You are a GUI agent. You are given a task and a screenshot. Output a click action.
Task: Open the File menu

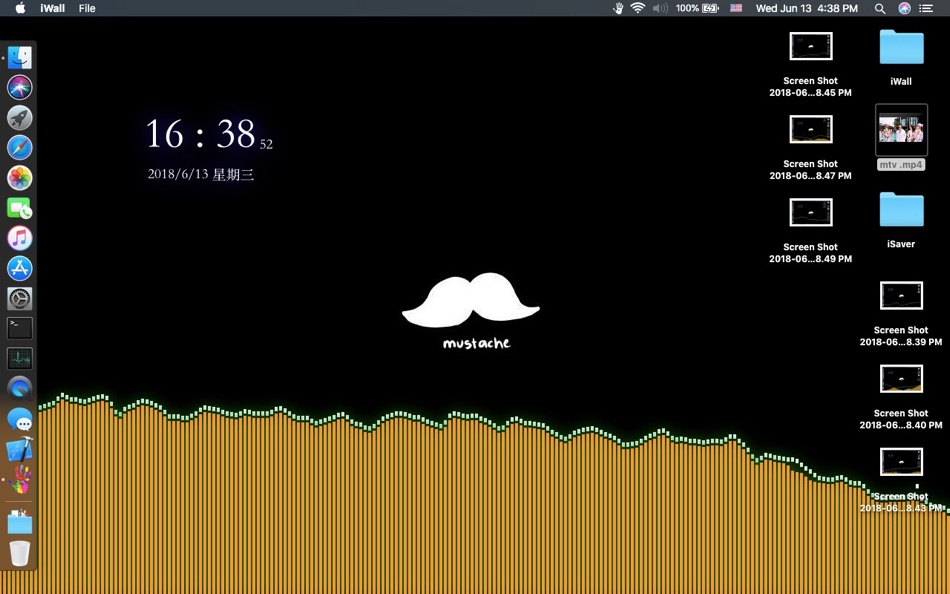(x=87, y=8)
